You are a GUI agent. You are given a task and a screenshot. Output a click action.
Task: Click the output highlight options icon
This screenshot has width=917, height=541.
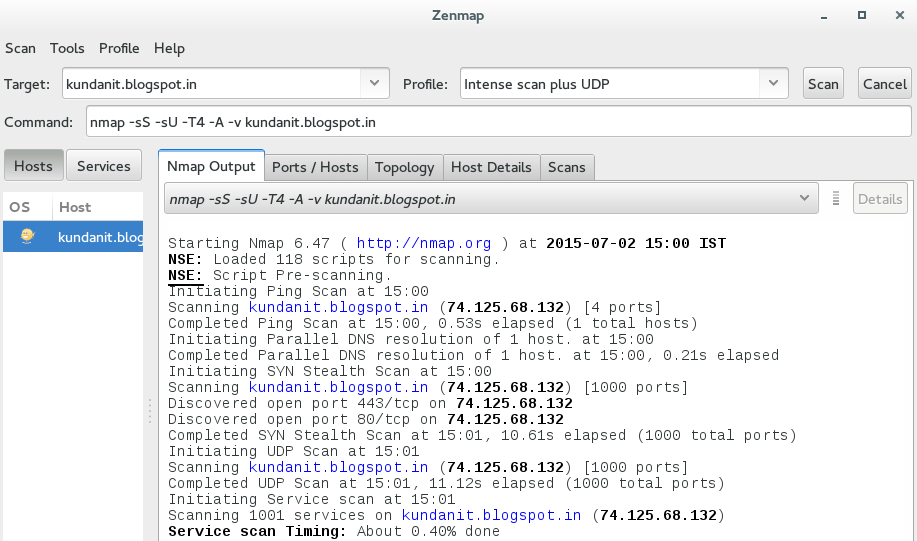836,199
